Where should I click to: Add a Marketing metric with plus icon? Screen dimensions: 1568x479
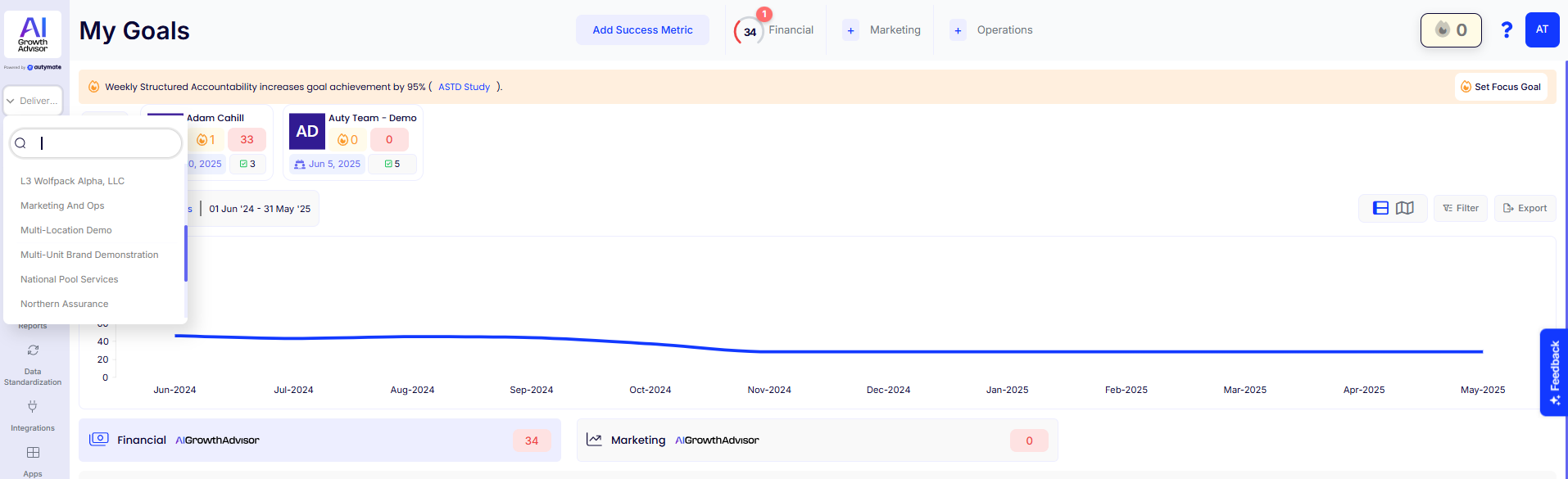[851, 30]
